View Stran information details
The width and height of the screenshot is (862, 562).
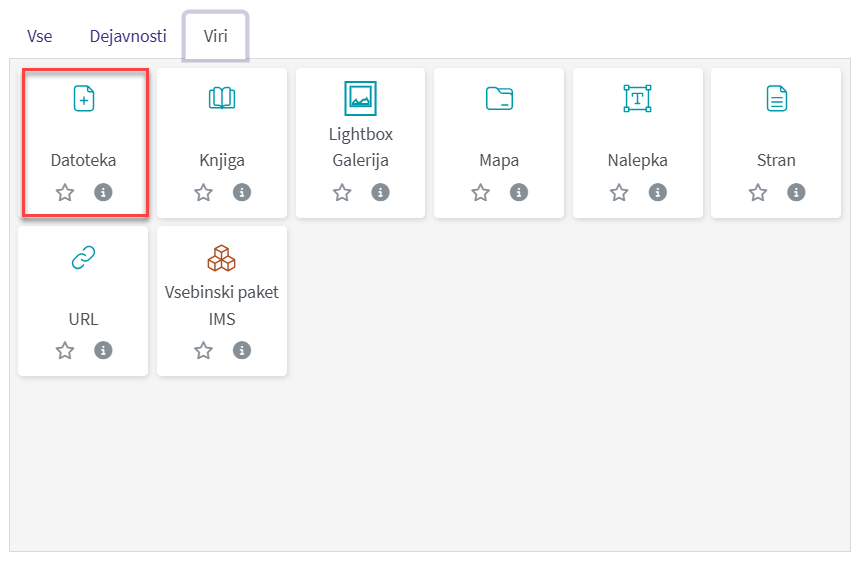(x=796, y=192)
